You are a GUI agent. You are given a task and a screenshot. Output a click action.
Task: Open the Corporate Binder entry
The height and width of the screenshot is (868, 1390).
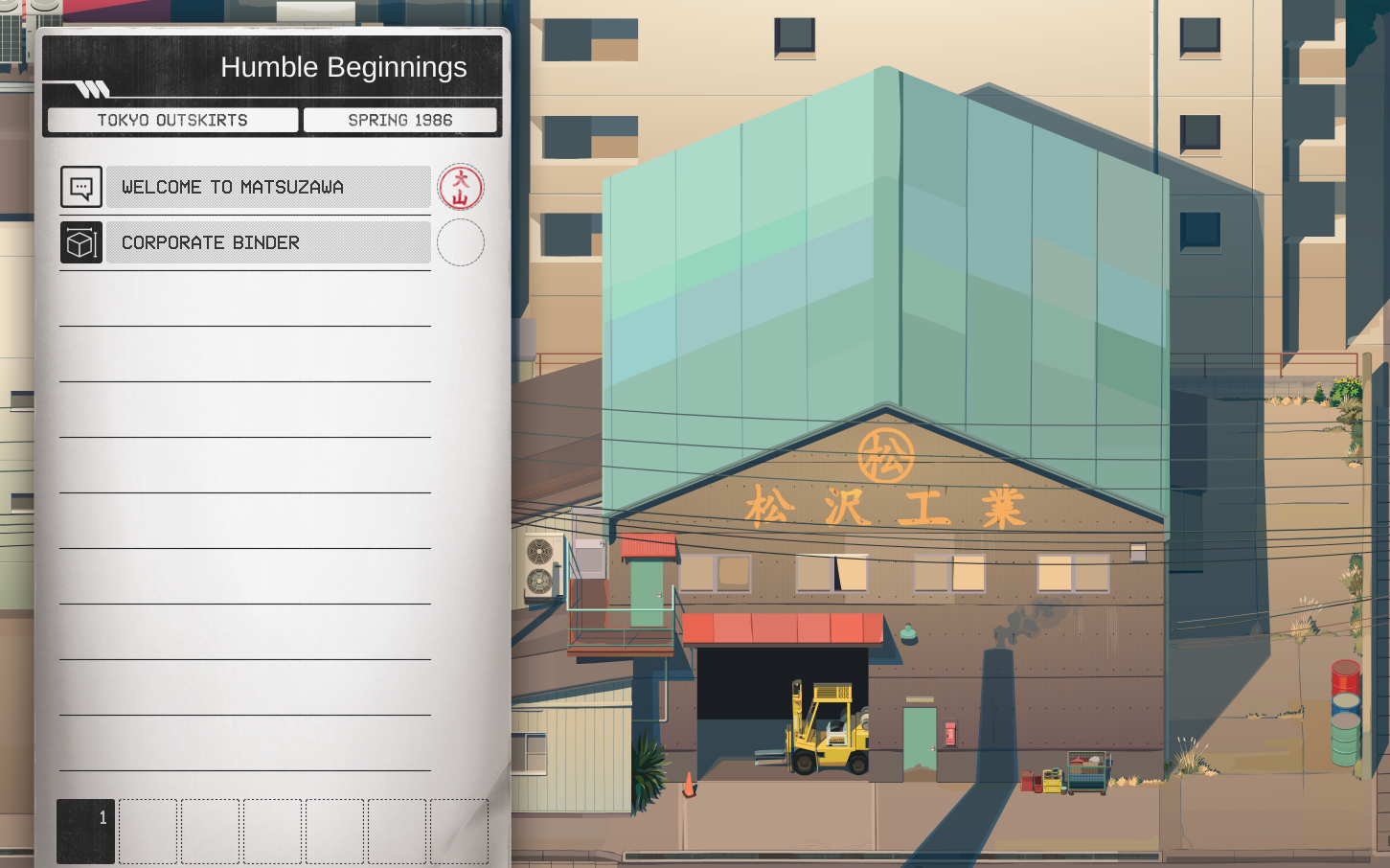[268, 242]
